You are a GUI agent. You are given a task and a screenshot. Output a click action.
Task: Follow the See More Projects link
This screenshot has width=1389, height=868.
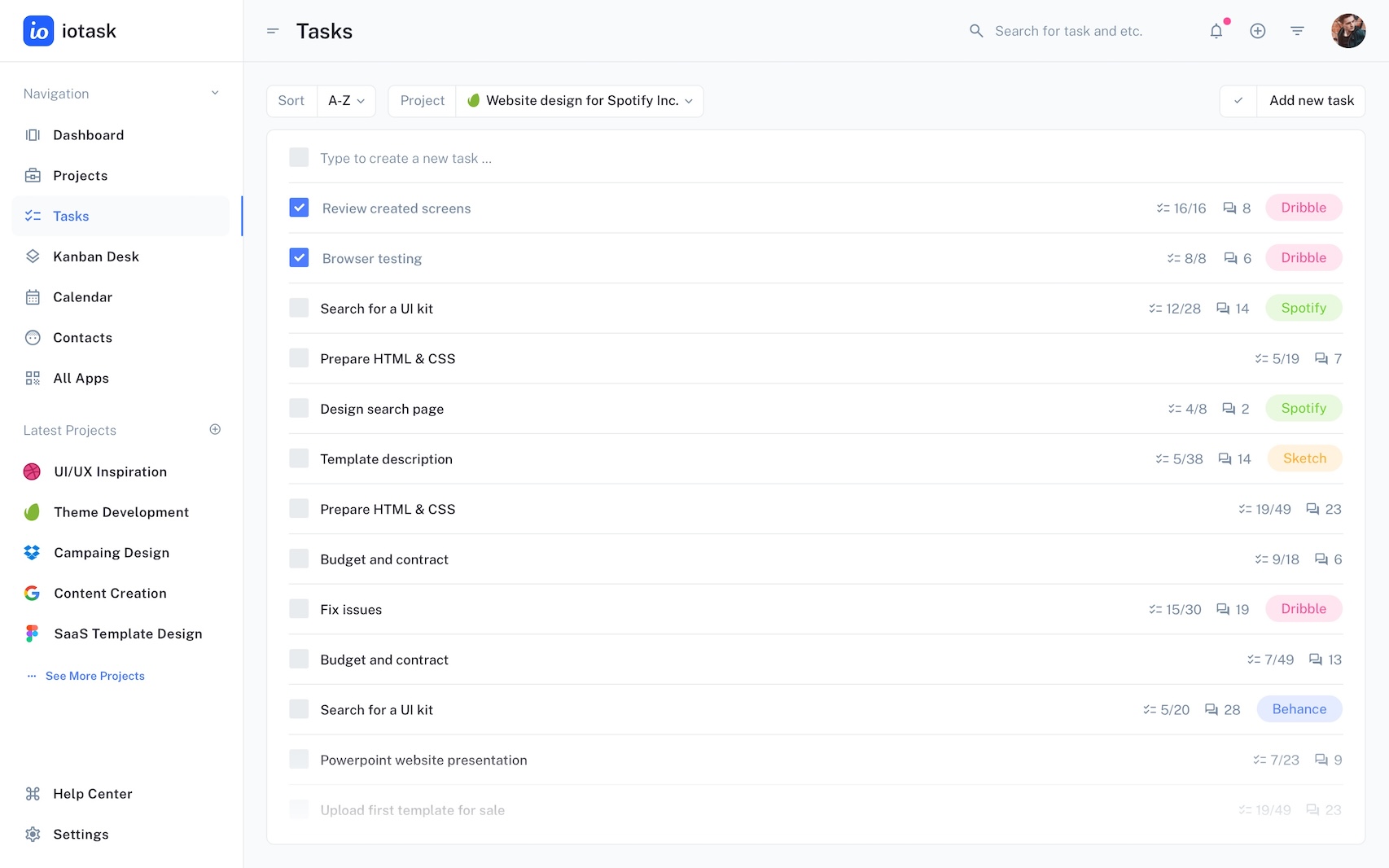pos(94,676)
